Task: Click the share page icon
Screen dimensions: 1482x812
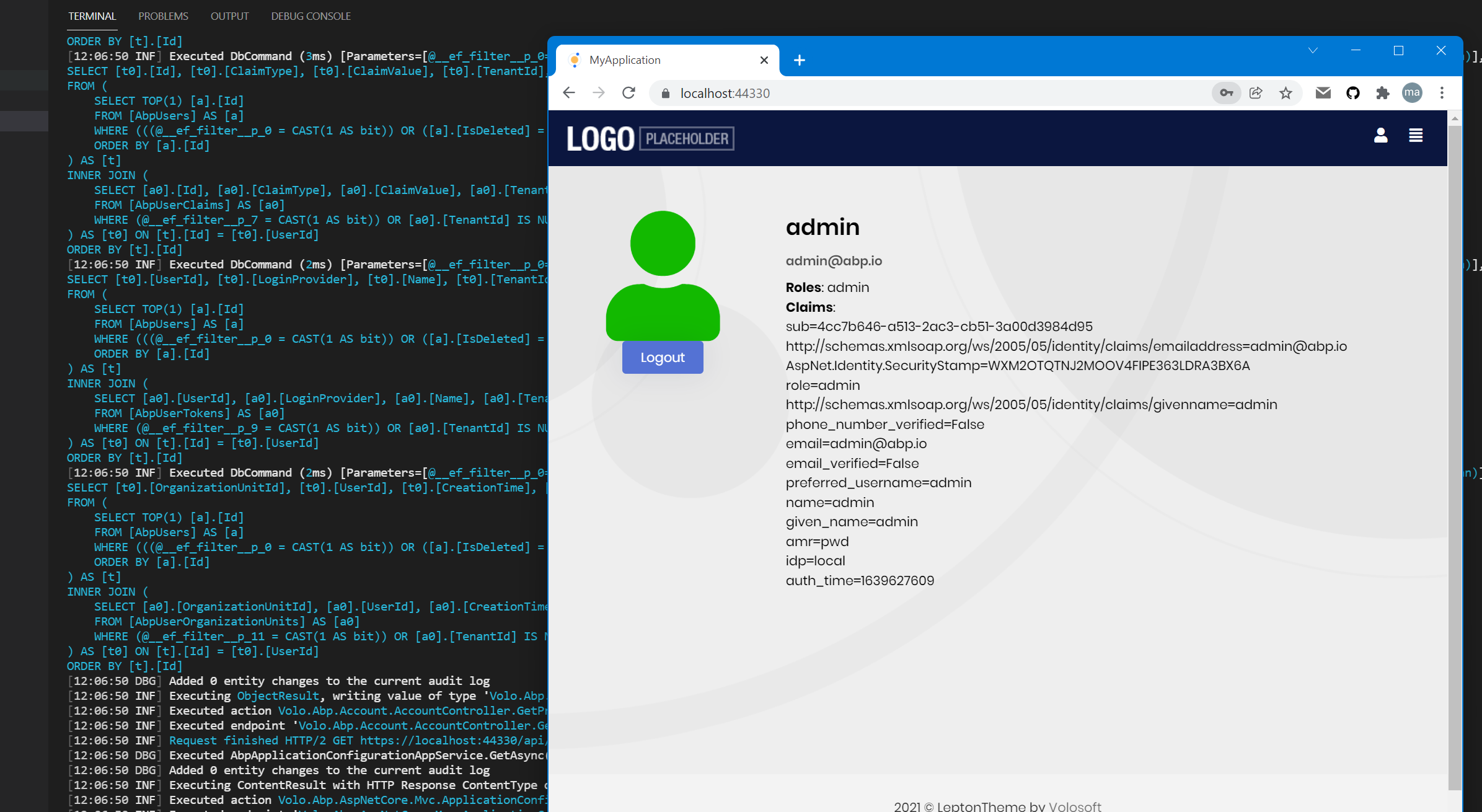Action: pos(1256,93)
